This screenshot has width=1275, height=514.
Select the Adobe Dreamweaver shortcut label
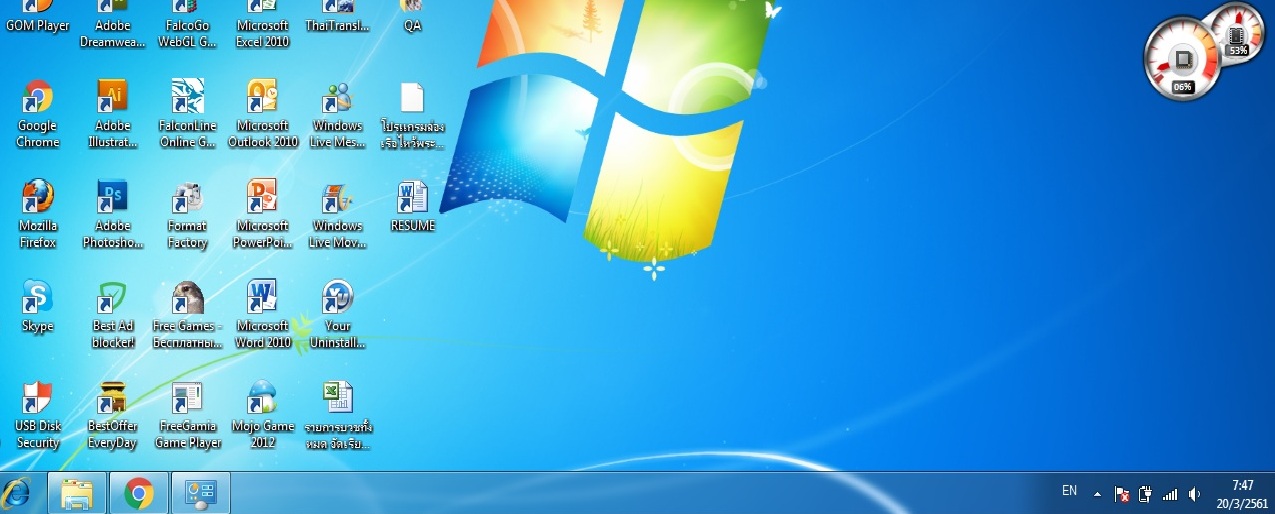click(x=112, y=34)
